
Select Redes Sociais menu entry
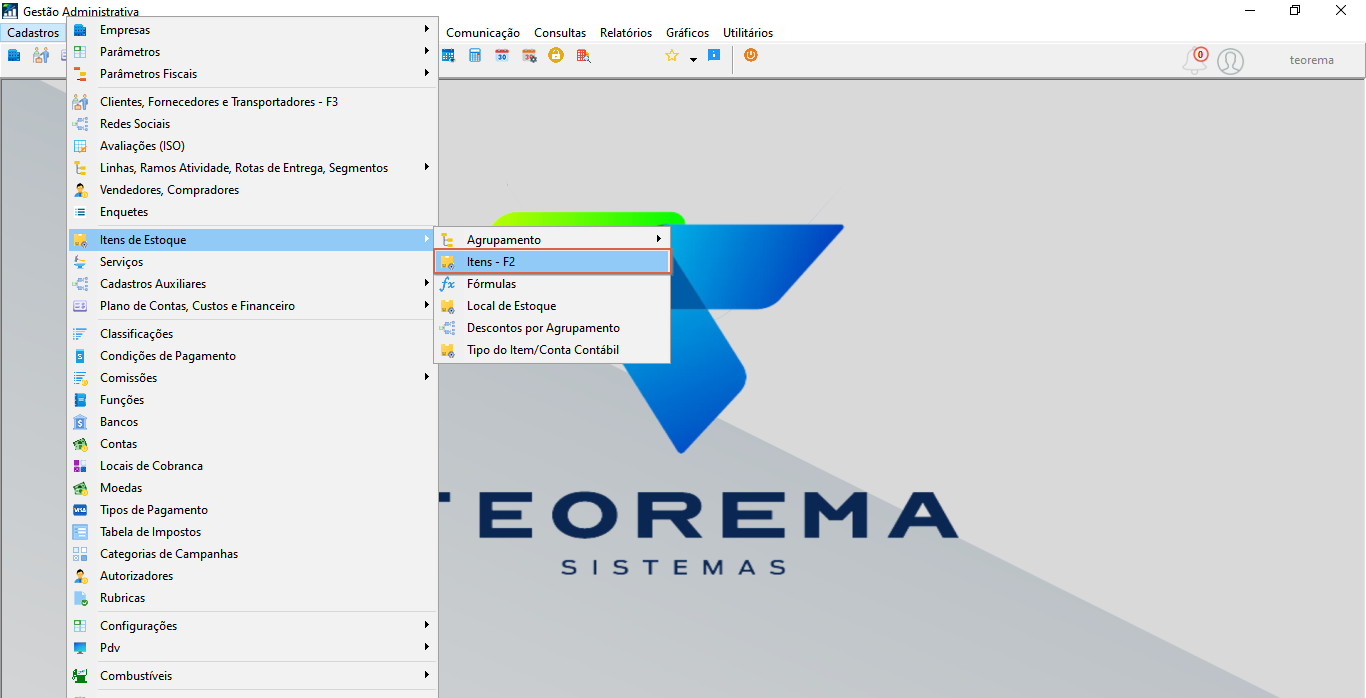252,124
